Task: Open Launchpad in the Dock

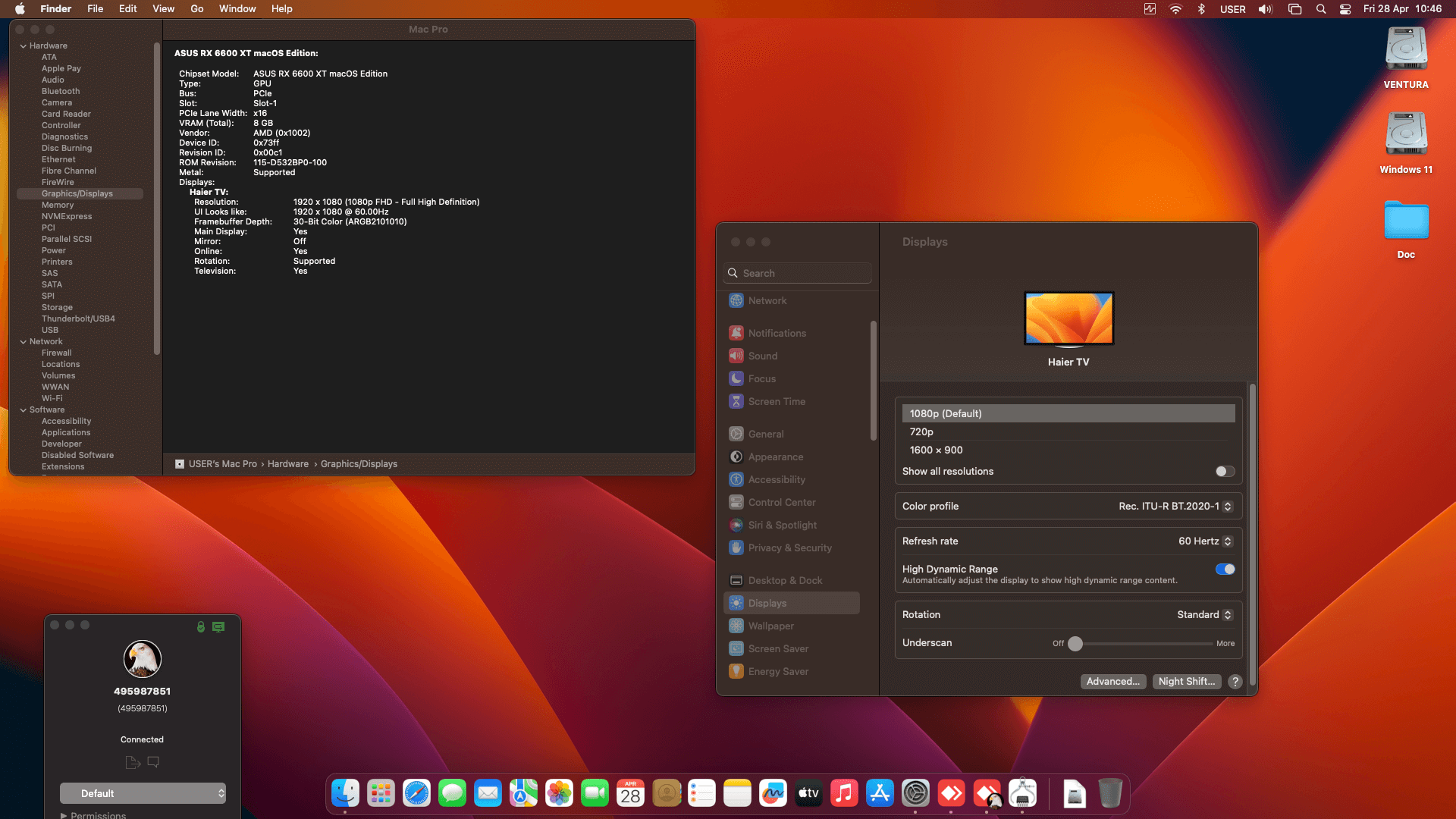Action: (381, 793)
